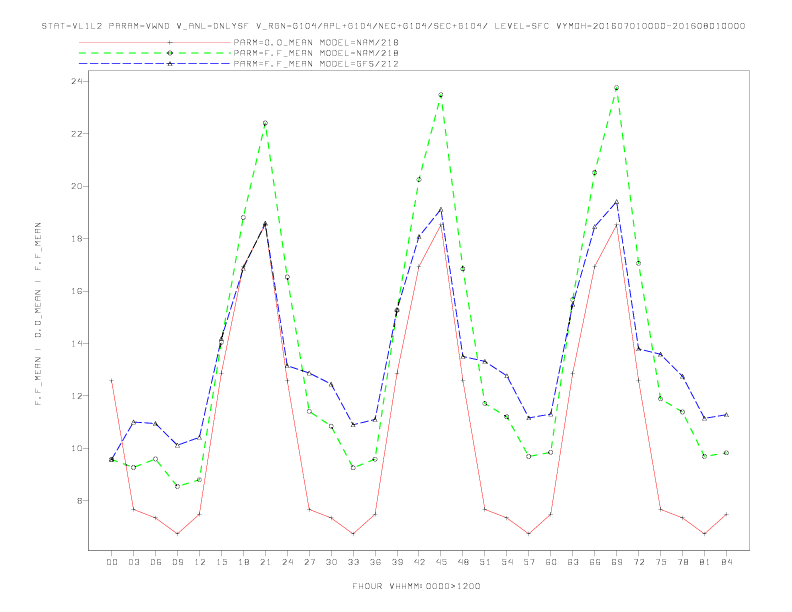Click x-axis tick label 63
Screen dimensions: 792x612
(x=573, y=562)
